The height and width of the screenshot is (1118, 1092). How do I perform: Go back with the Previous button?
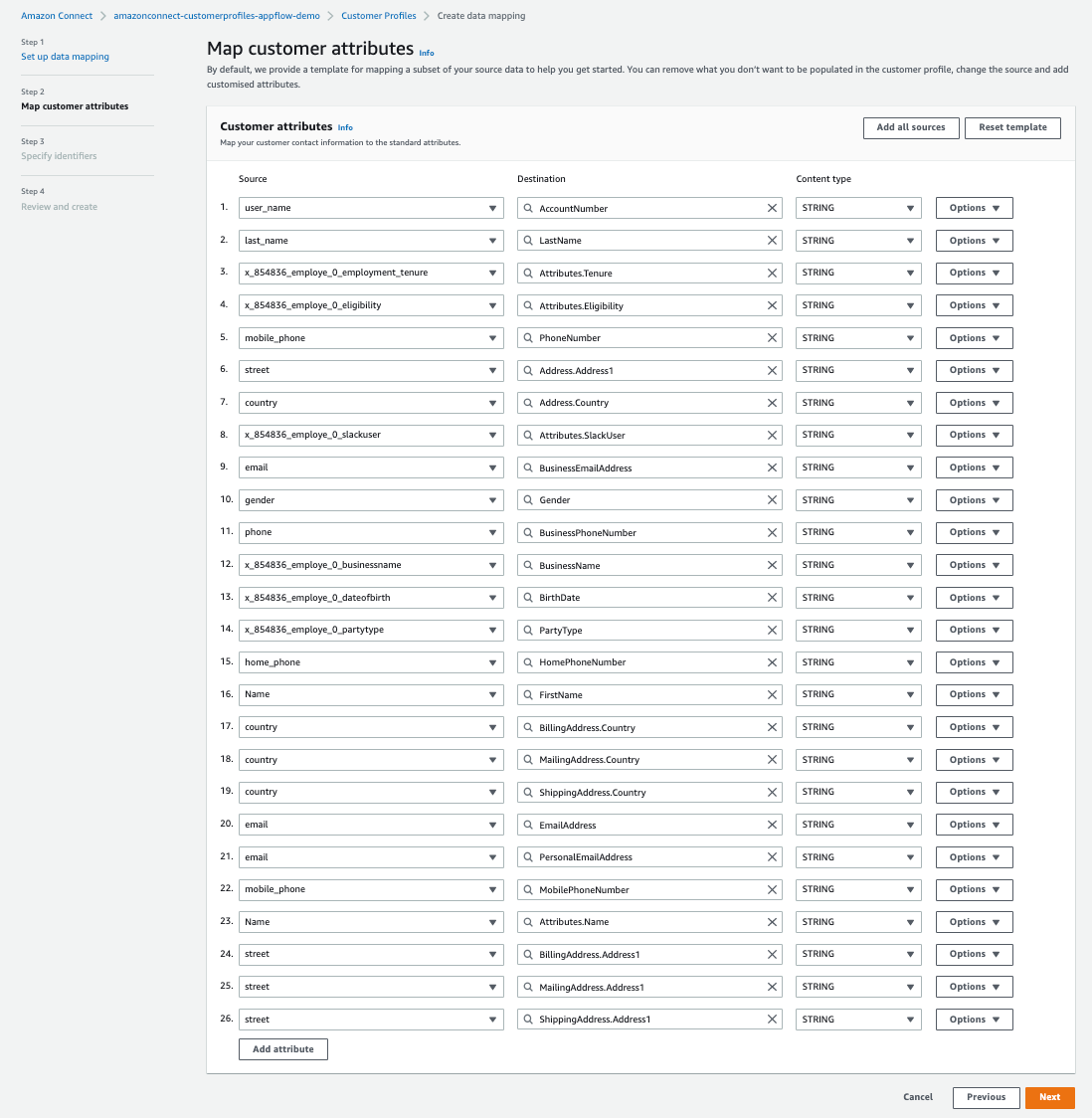[986, 1097]
